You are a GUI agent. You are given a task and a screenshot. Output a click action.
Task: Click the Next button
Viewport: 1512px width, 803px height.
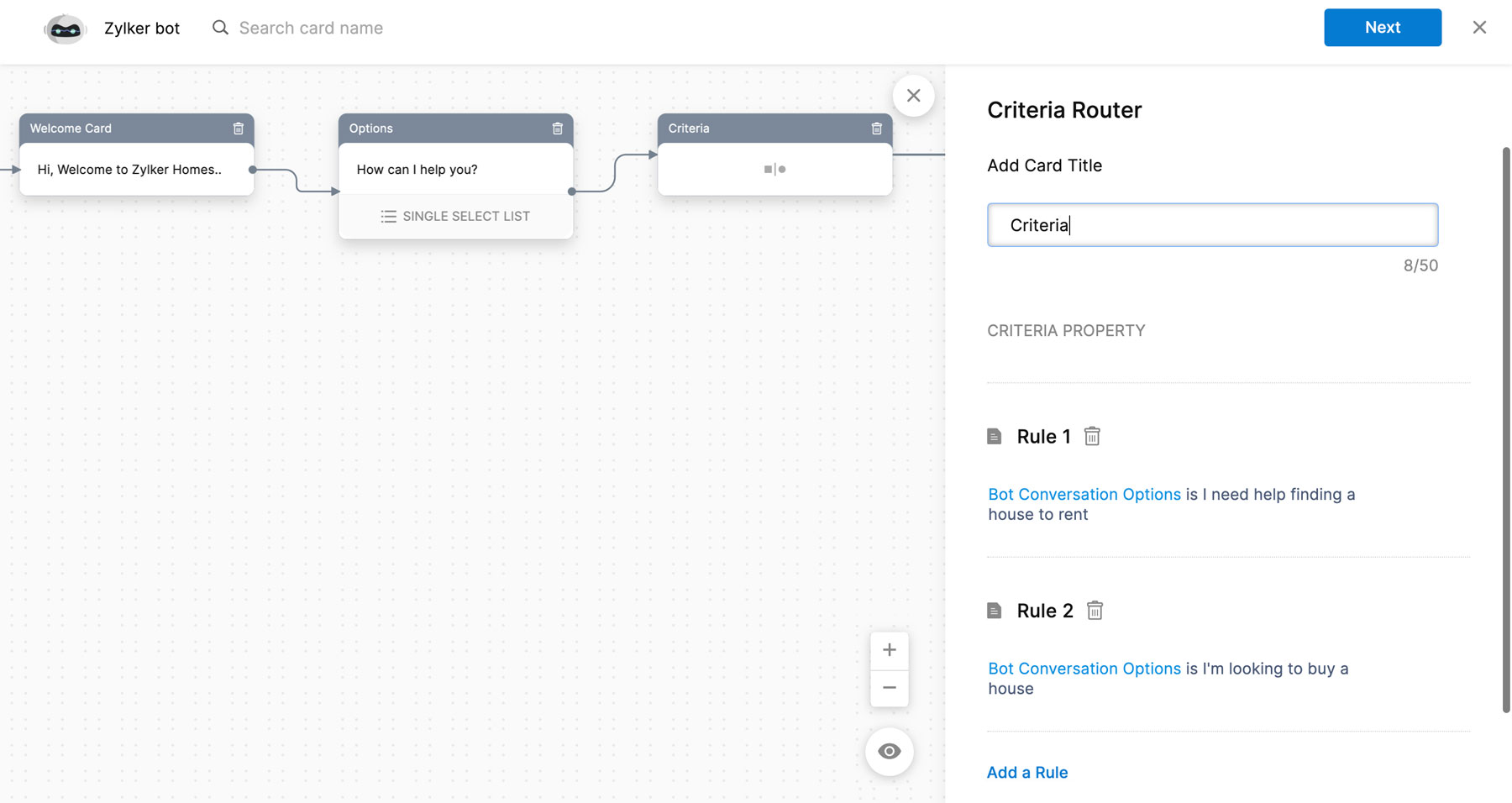pos(1383,28)
